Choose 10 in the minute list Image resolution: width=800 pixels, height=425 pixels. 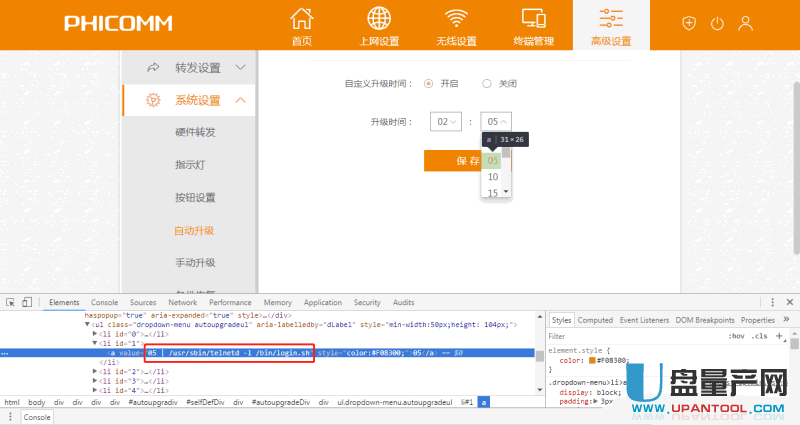pyautogui.click(x=493, y=177)
